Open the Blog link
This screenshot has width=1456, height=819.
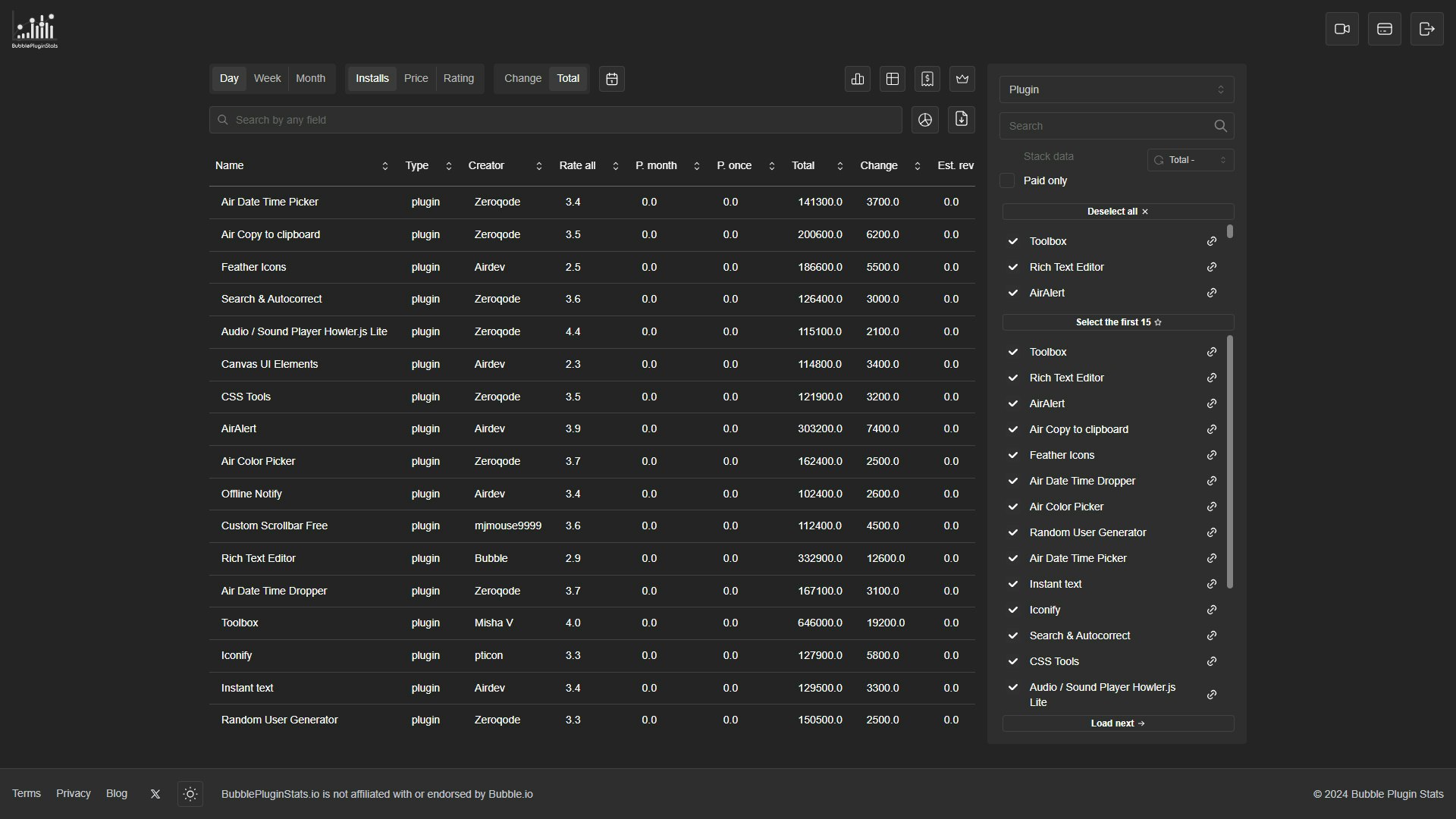coord(117,793)
